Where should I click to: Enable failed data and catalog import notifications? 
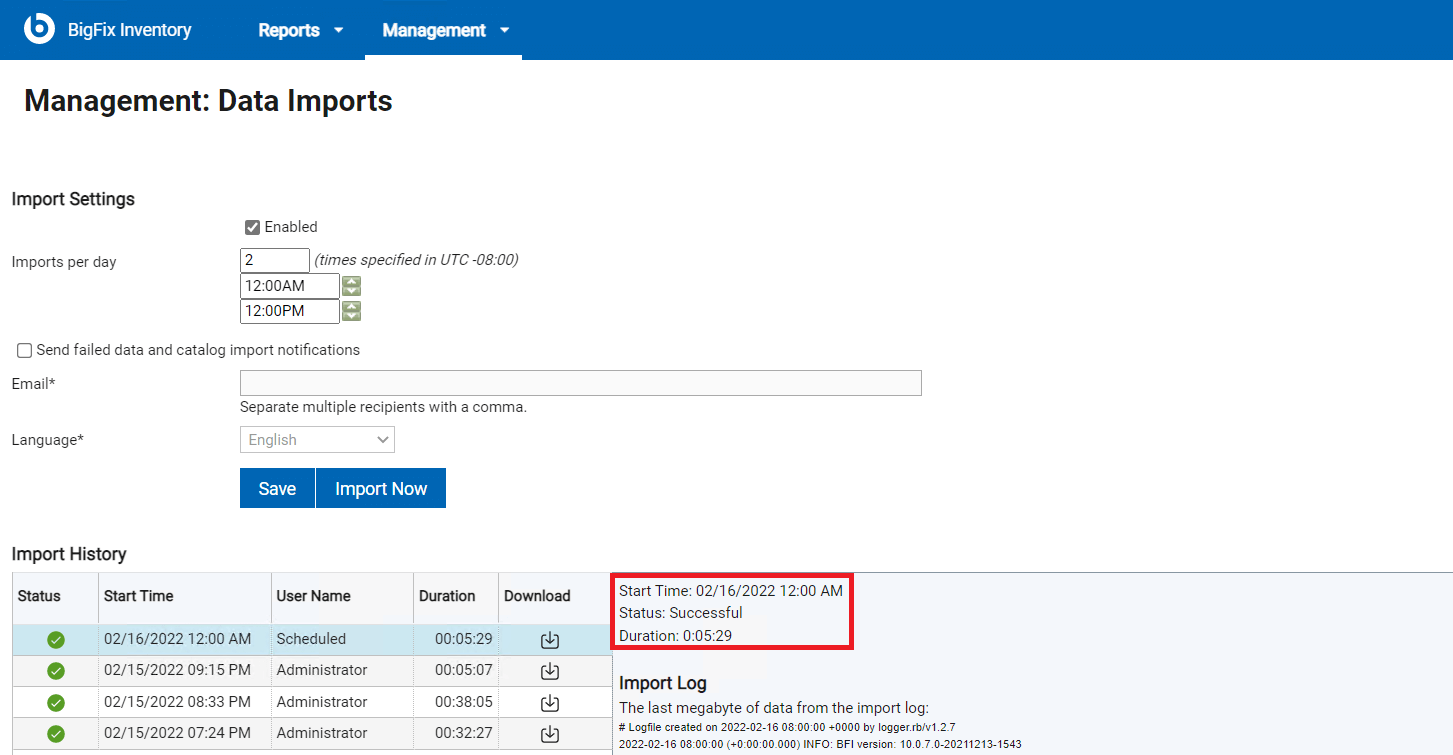point(24,350)
